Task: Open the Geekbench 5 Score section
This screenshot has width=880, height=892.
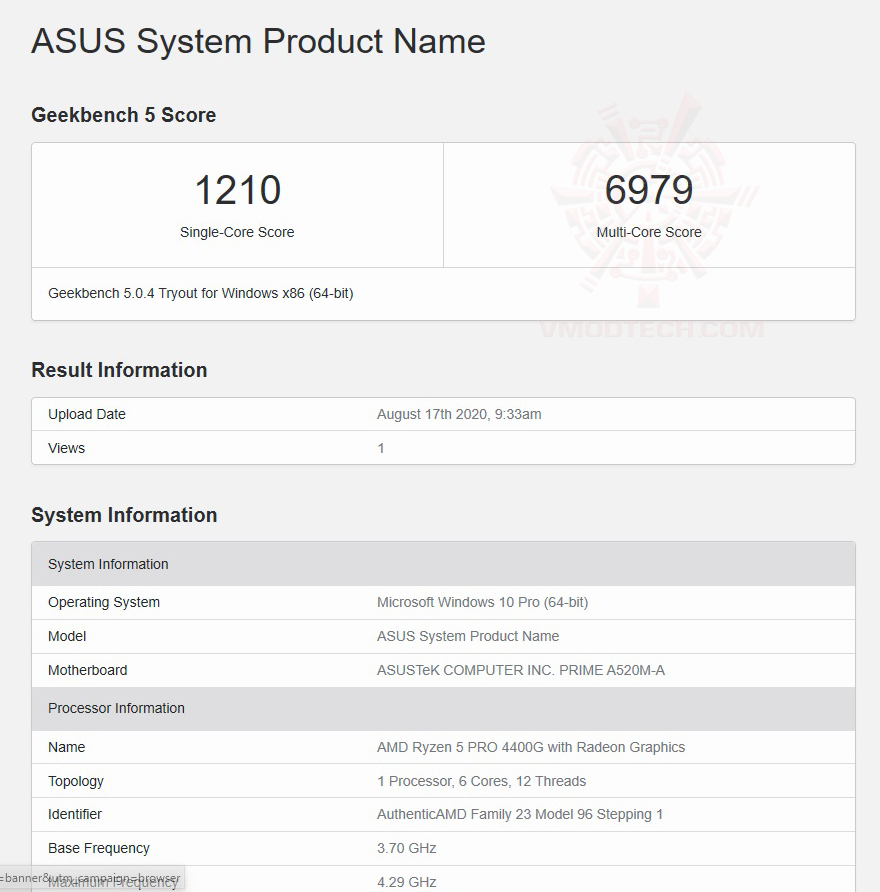Action: tap(123, 115)
